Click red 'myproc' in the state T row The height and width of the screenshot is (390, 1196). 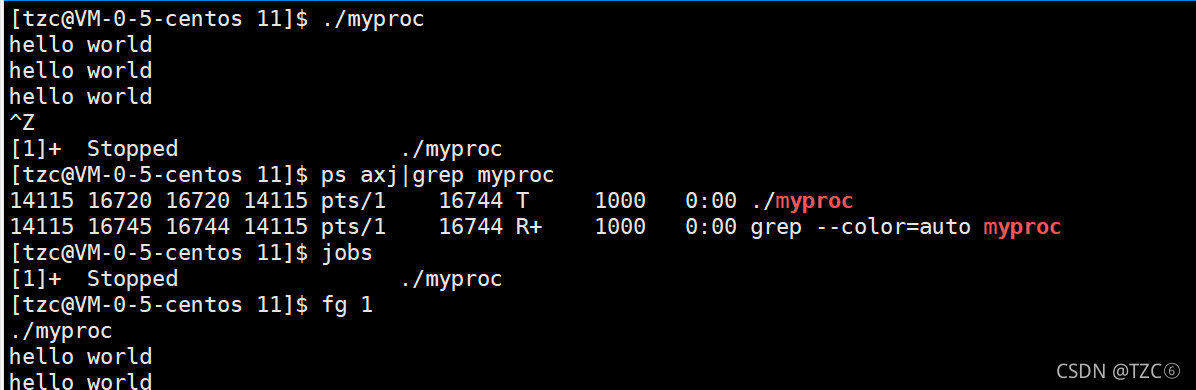[x=814, y=201]
